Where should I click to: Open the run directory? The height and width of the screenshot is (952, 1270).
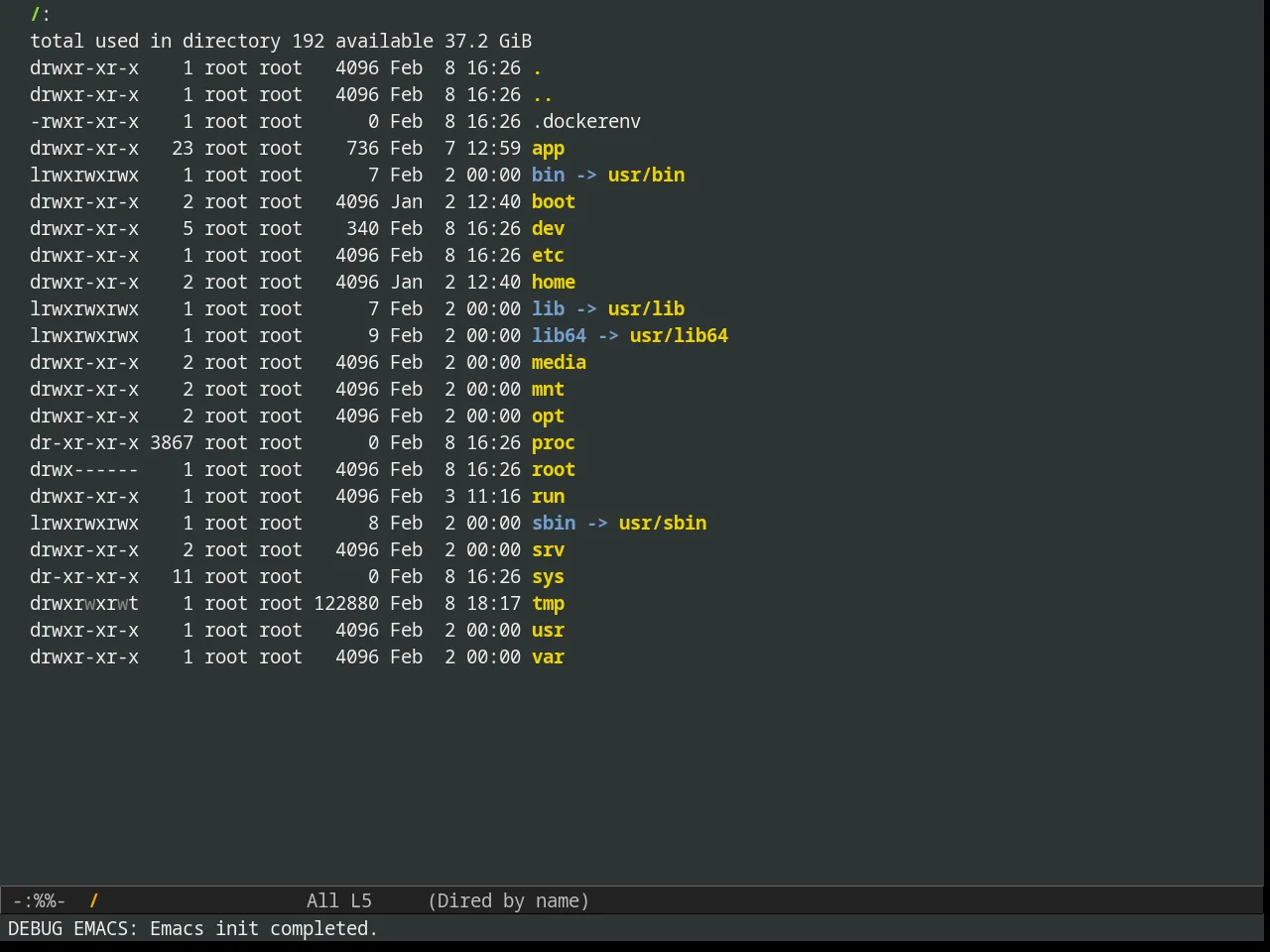[548, 497]
